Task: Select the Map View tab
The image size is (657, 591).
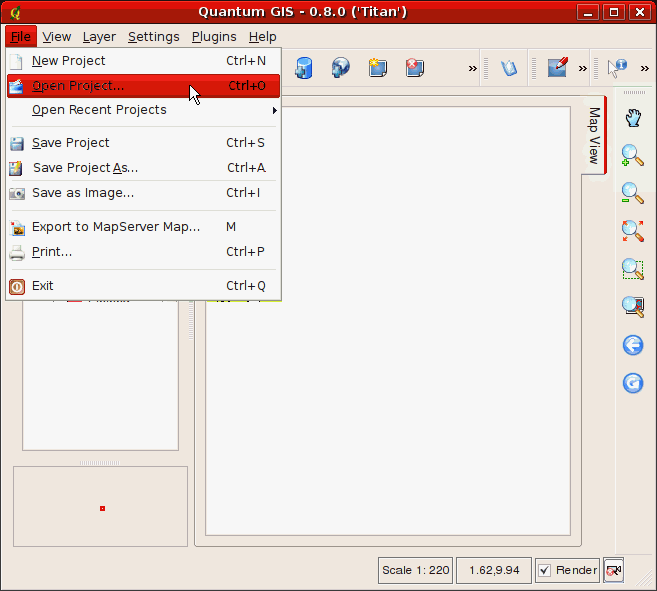Action: pyautogui.click(x=594, y=135)
